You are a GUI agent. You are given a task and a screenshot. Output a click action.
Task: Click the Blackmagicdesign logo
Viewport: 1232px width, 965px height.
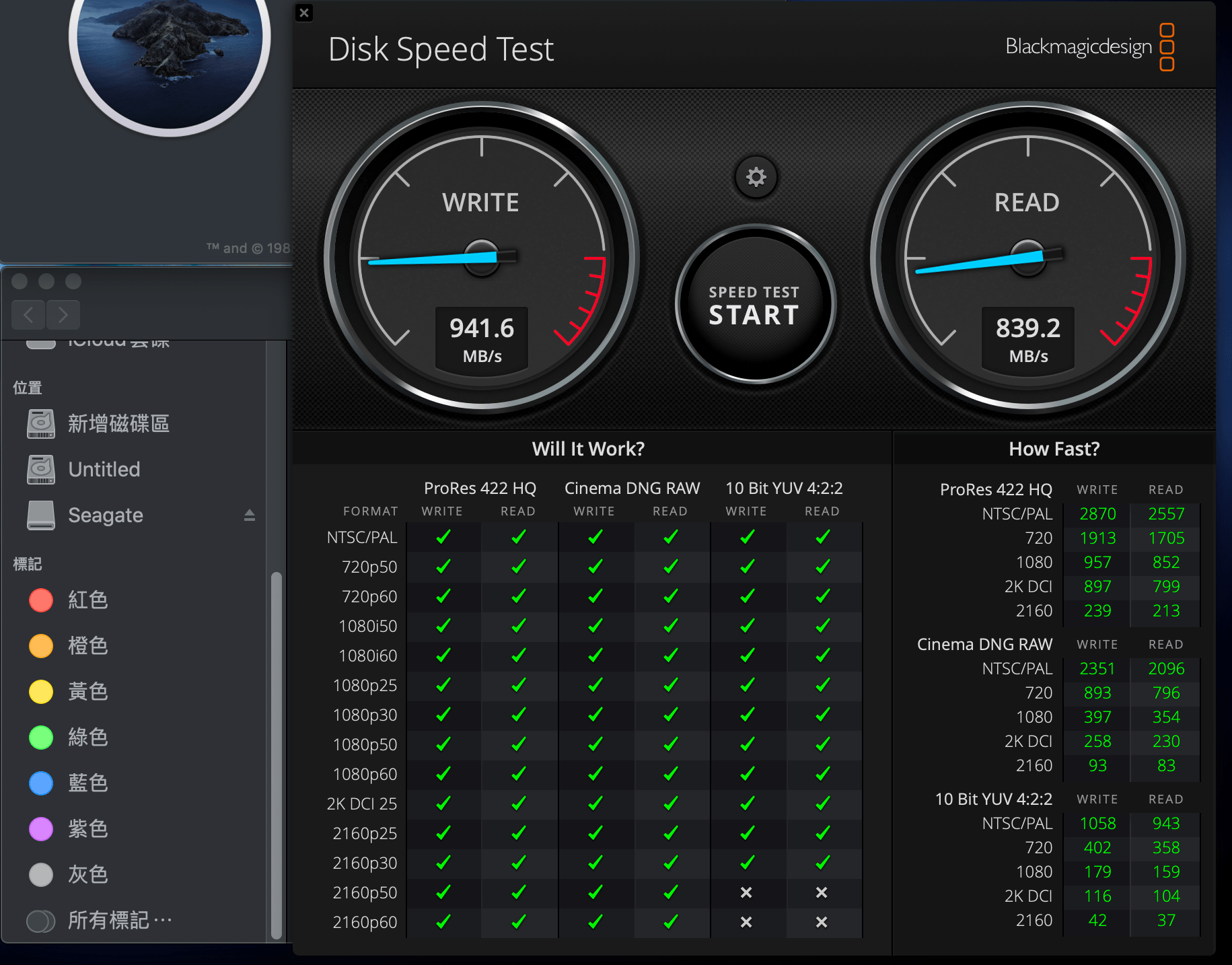(1089, 47)
